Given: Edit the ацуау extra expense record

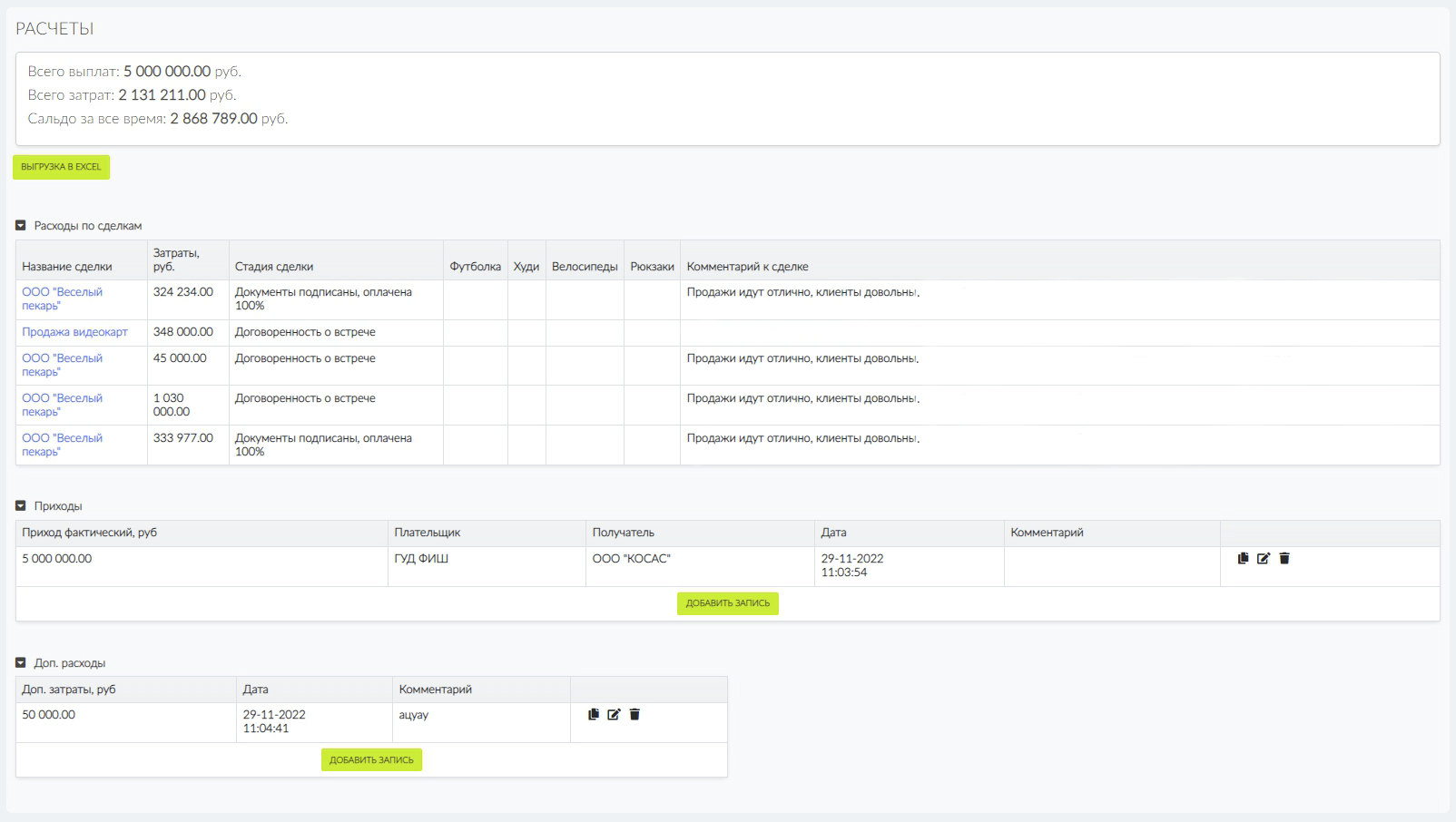Looking at the screenshot, I should 614,714.
